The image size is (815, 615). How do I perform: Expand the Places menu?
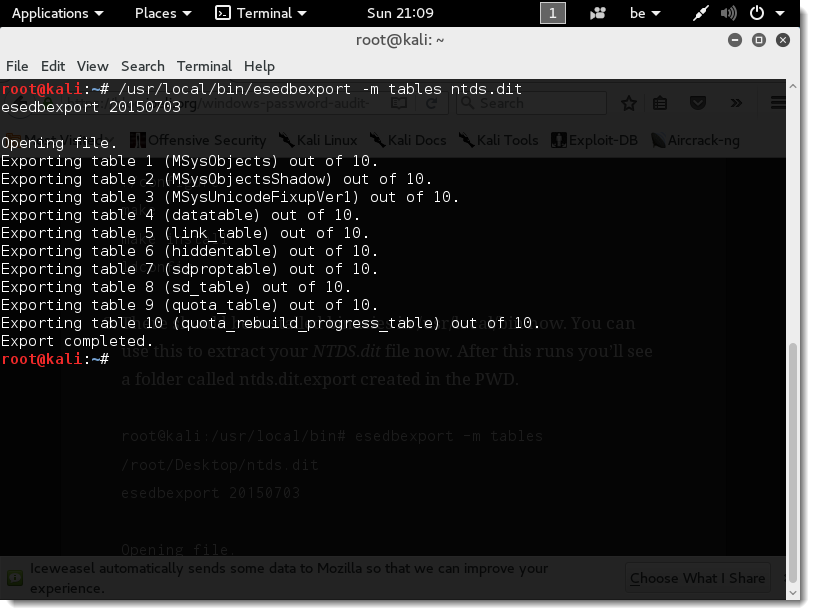(163, 13)
